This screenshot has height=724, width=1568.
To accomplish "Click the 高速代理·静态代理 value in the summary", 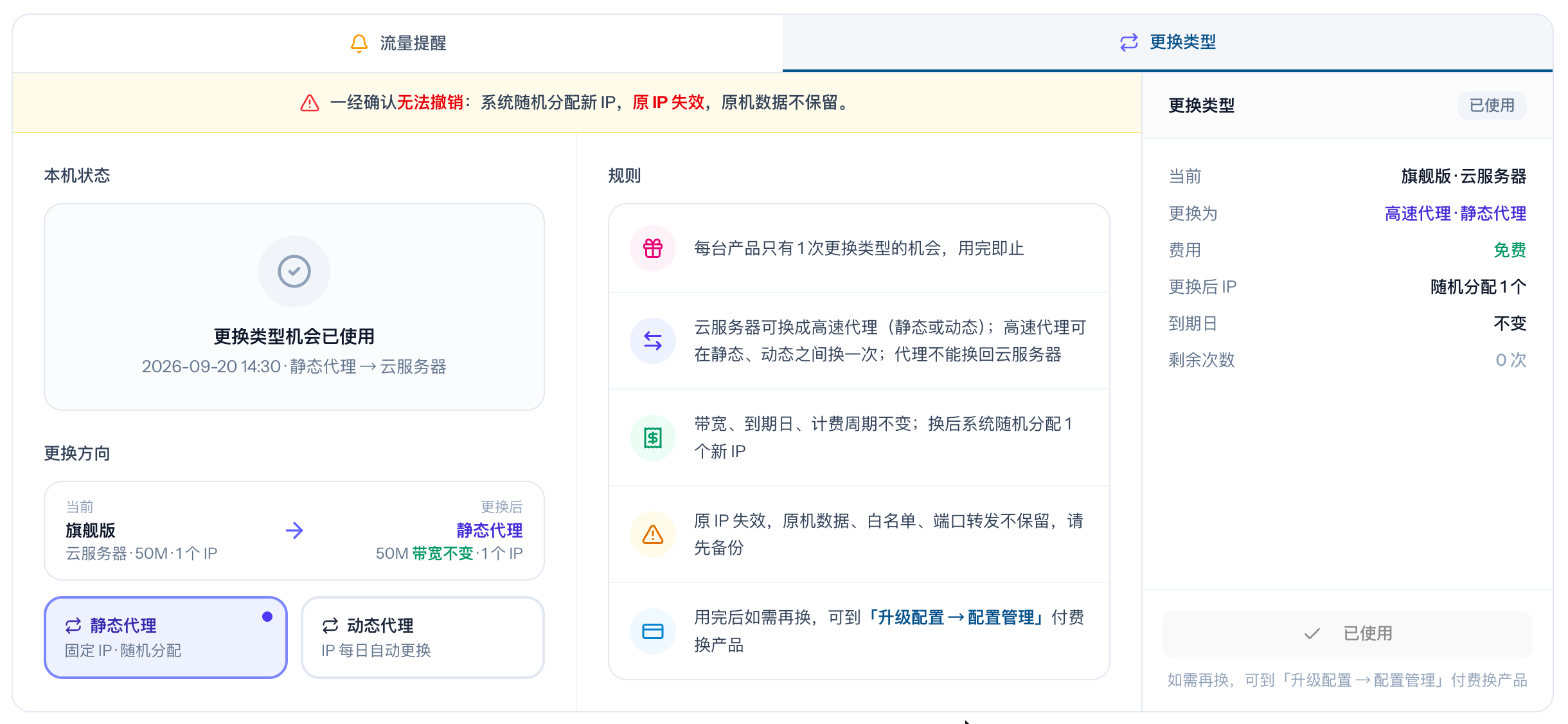I will (1456, 214).
